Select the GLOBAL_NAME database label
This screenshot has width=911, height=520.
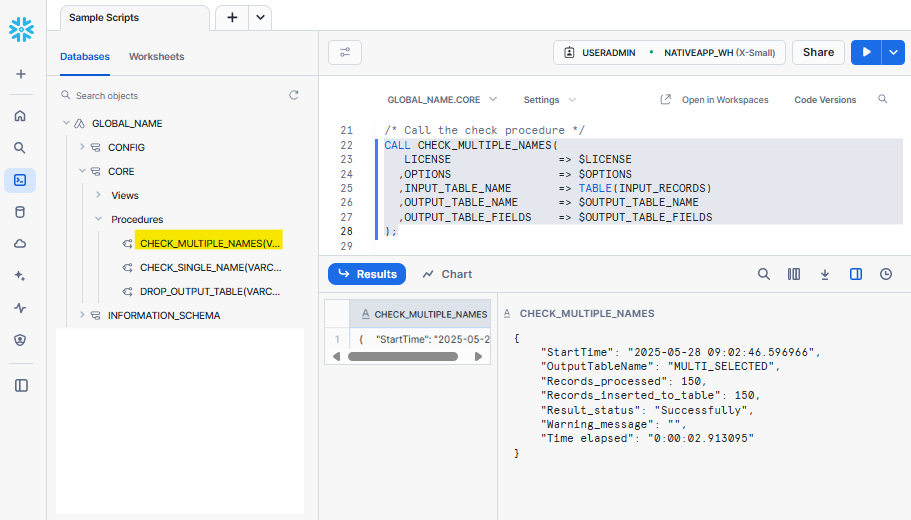pos(127,123)
